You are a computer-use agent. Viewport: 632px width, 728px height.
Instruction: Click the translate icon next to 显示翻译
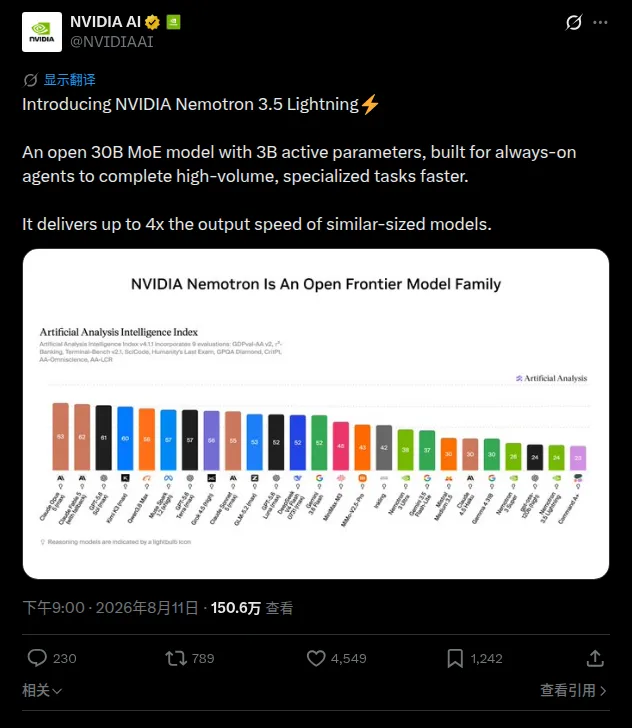click(x=31, y=80)
